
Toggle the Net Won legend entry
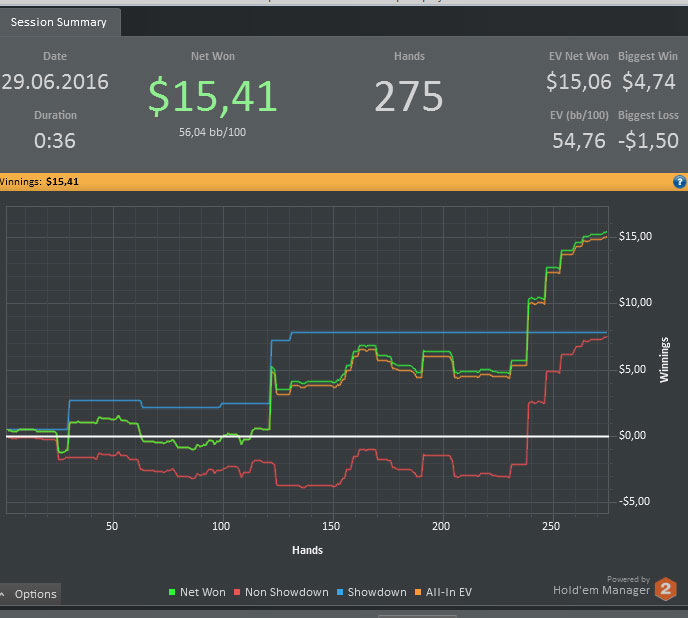(x=197, y=592)
